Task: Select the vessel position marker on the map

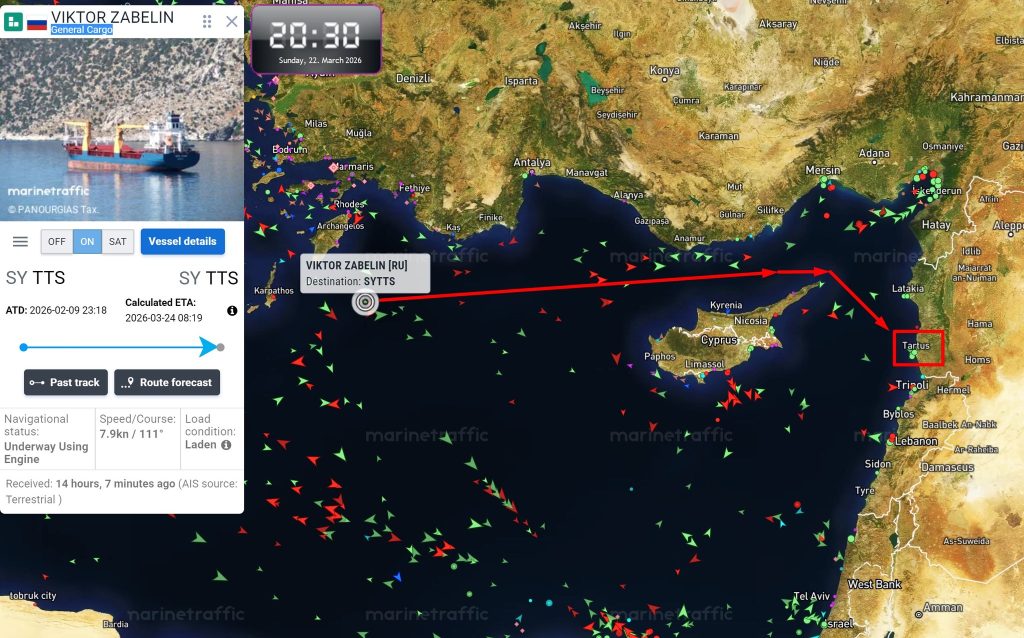Action: tap(365, 302)
